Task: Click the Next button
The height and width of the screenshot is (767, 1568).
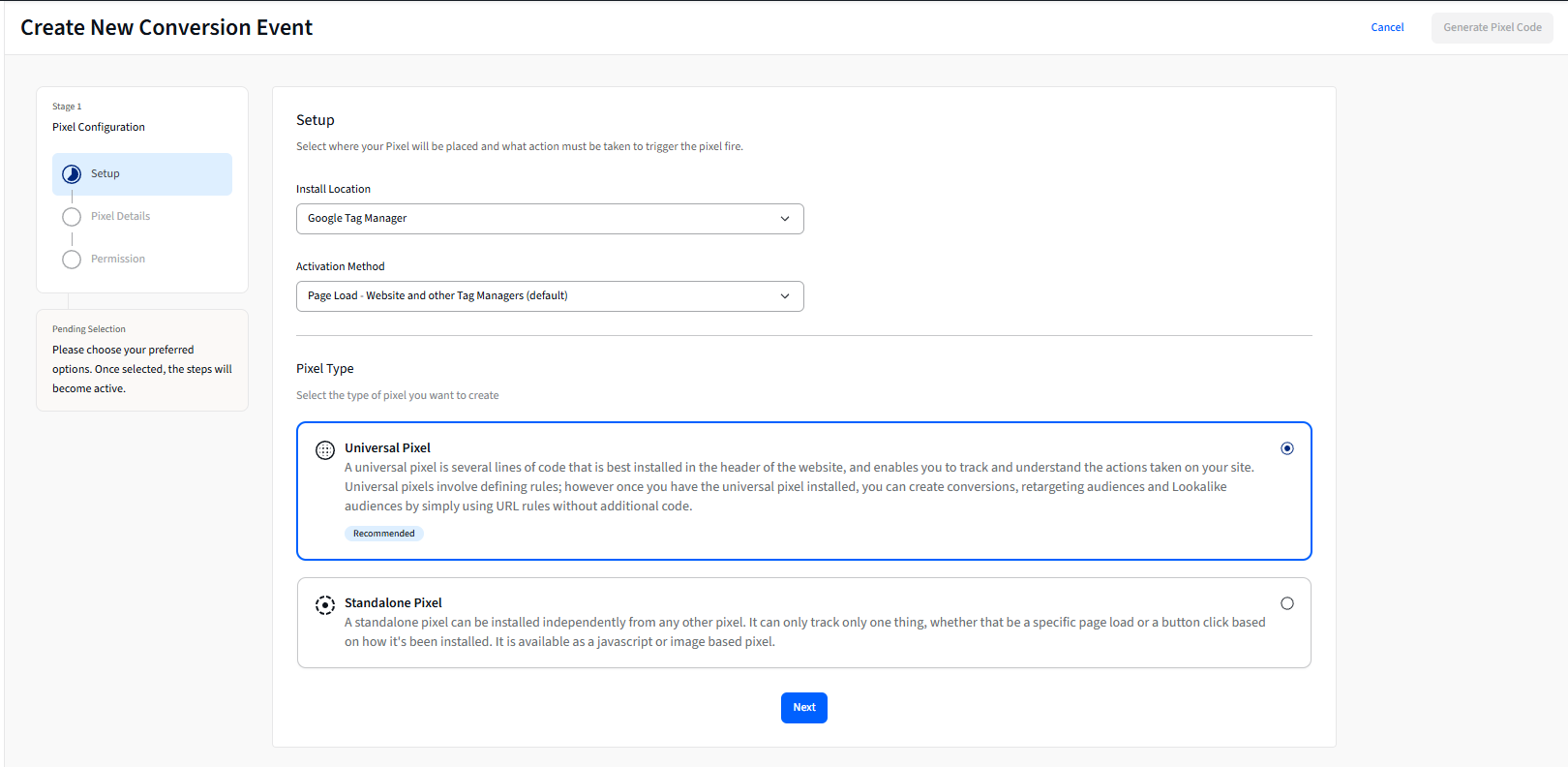Action: tap(804, 708)
